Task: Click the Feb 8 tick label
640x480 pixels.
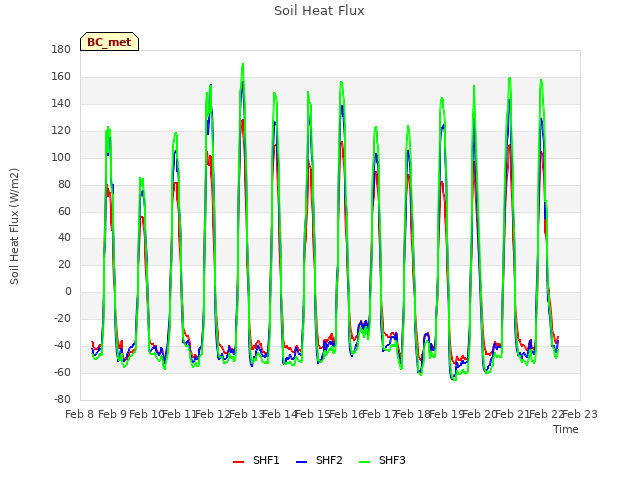Action: 80,414
